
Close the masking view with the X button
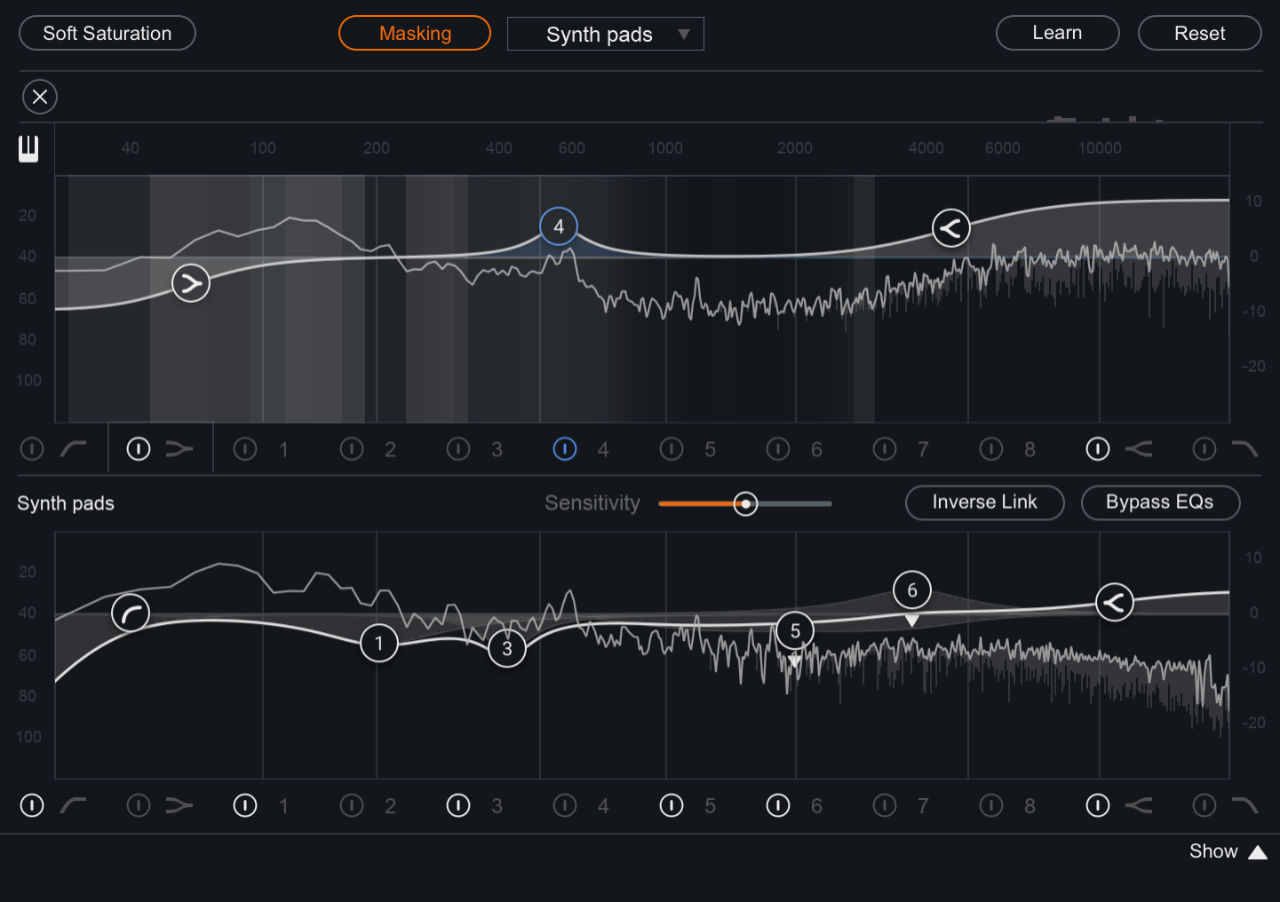(x=39, y=97)
